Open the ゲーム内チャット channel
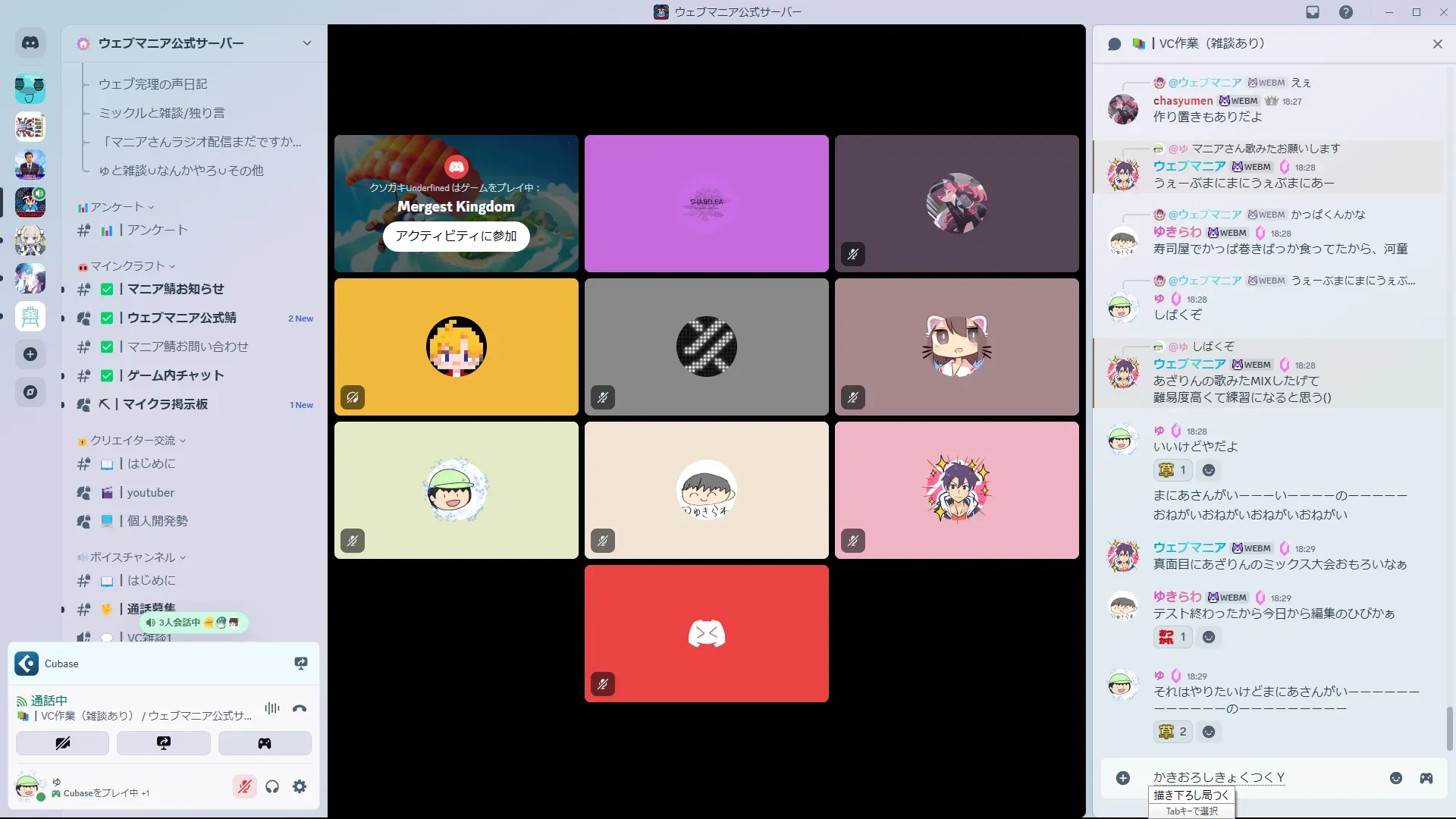The image size is (1456, 819). (x=175, y=375)
